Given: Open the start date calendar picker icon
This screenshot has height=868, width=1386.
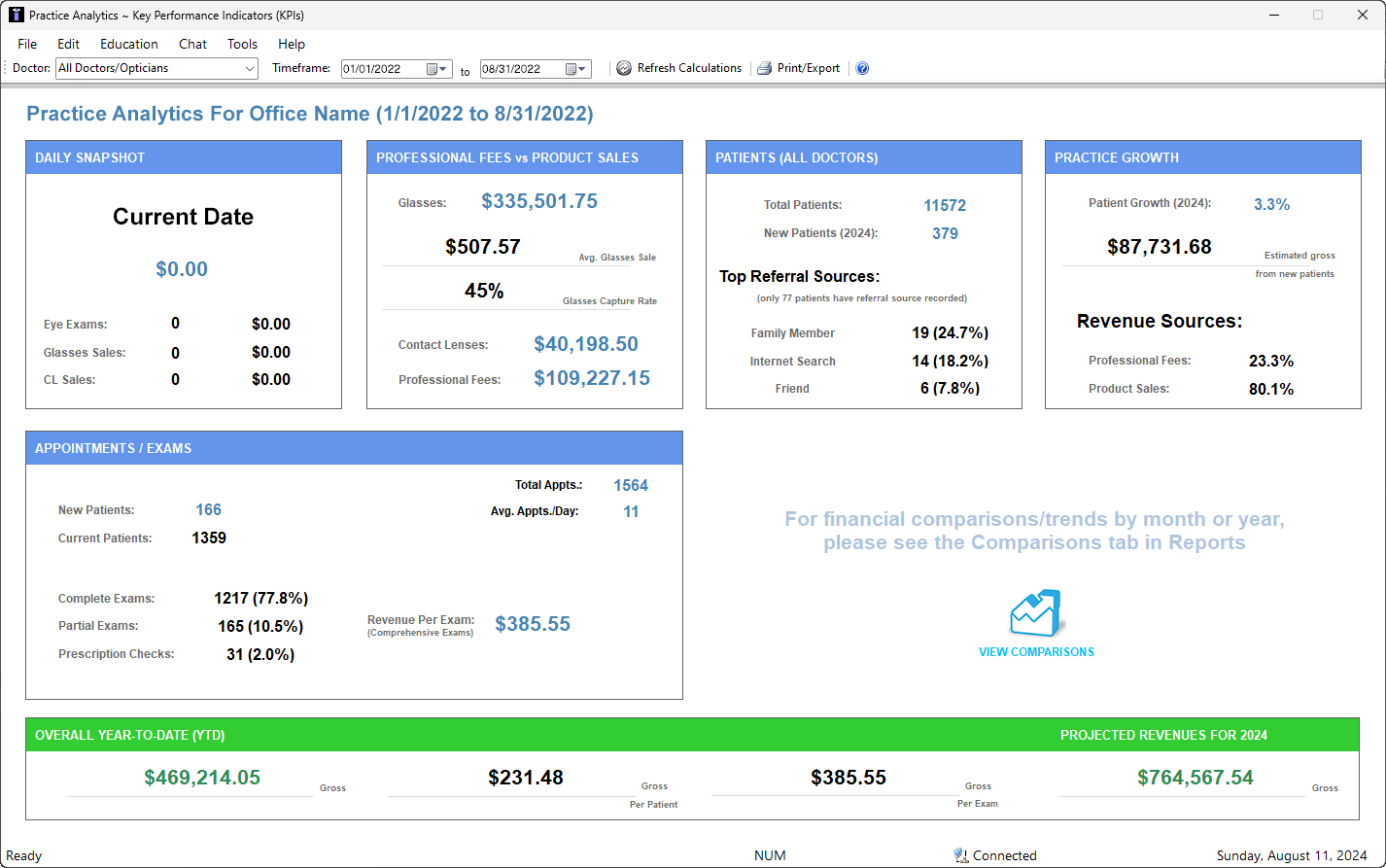Looking at the screenshot, I should point(433,69).
